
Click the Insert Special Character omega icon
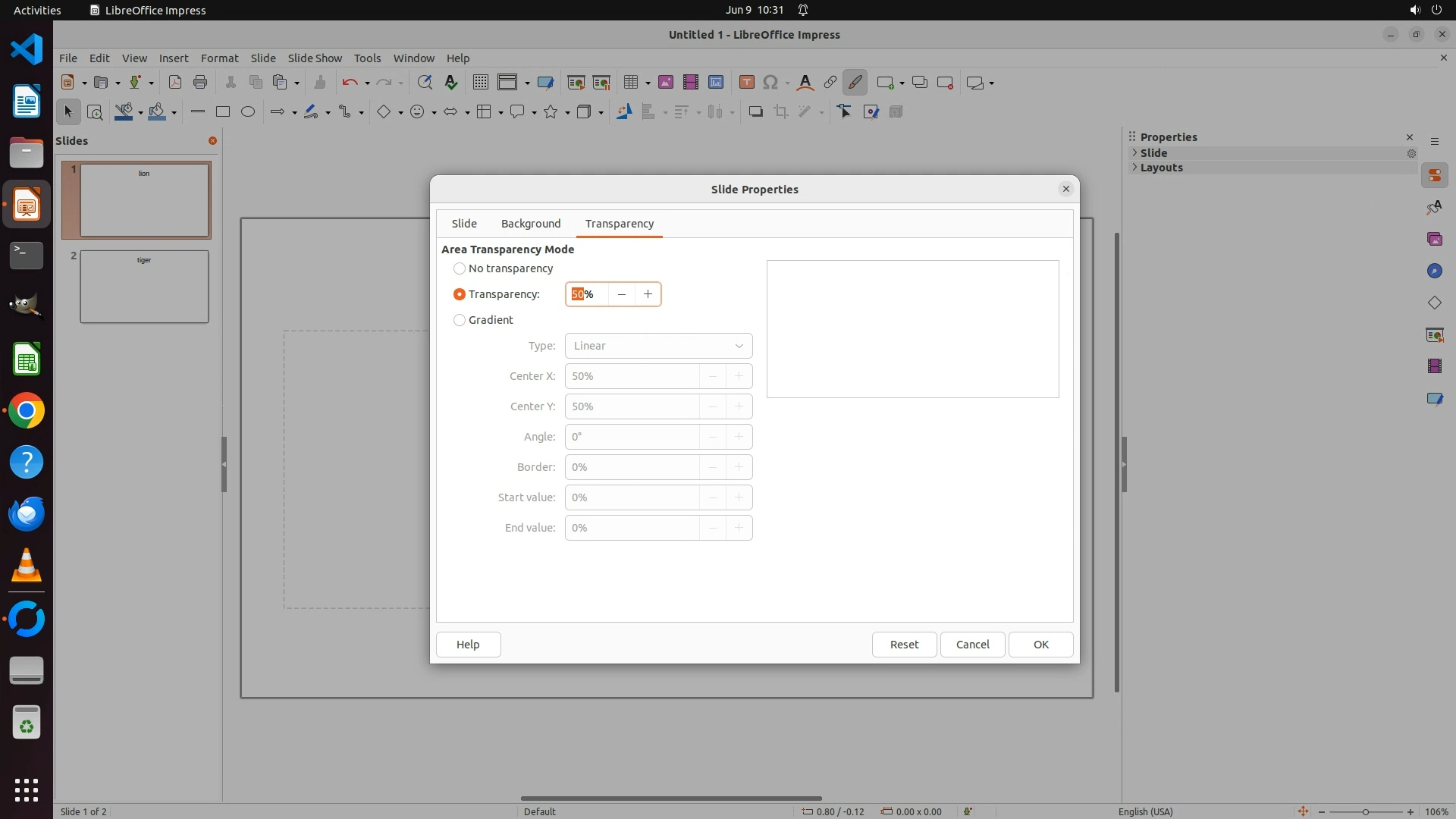click(770, 83)
